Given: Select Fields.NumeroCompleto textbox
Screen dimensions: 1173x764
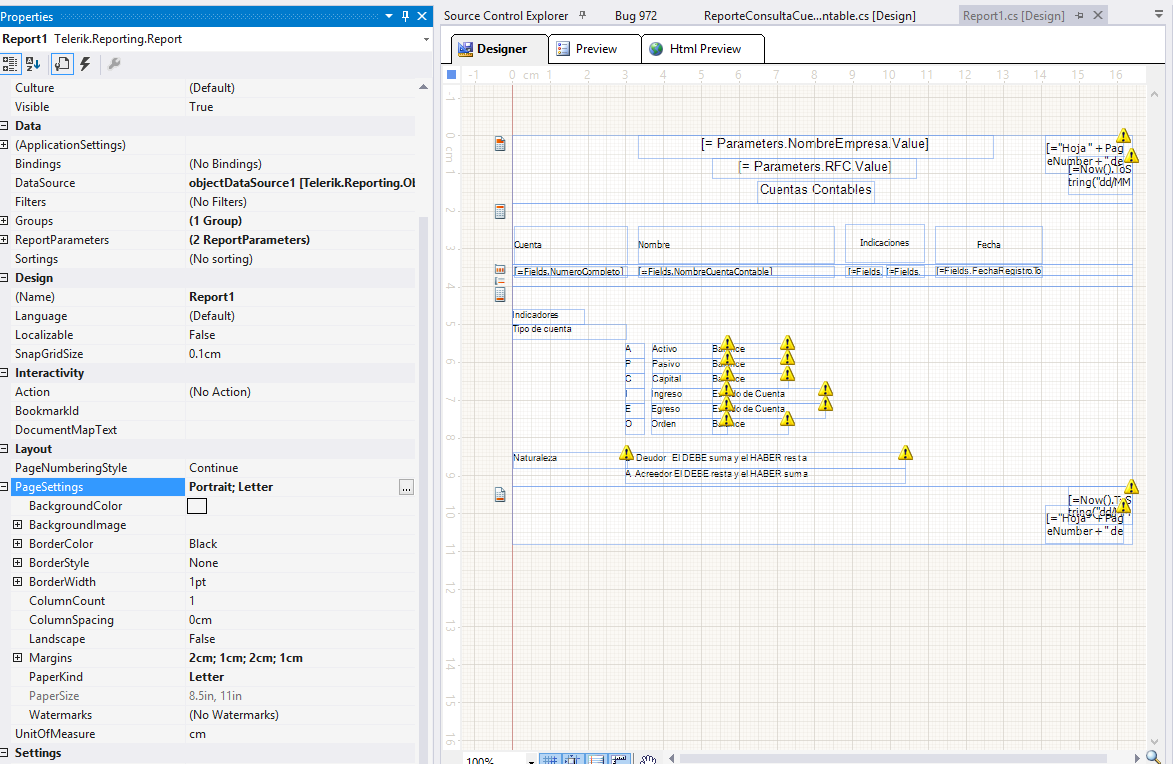Looking at the screenshot, I should [569, 272].
